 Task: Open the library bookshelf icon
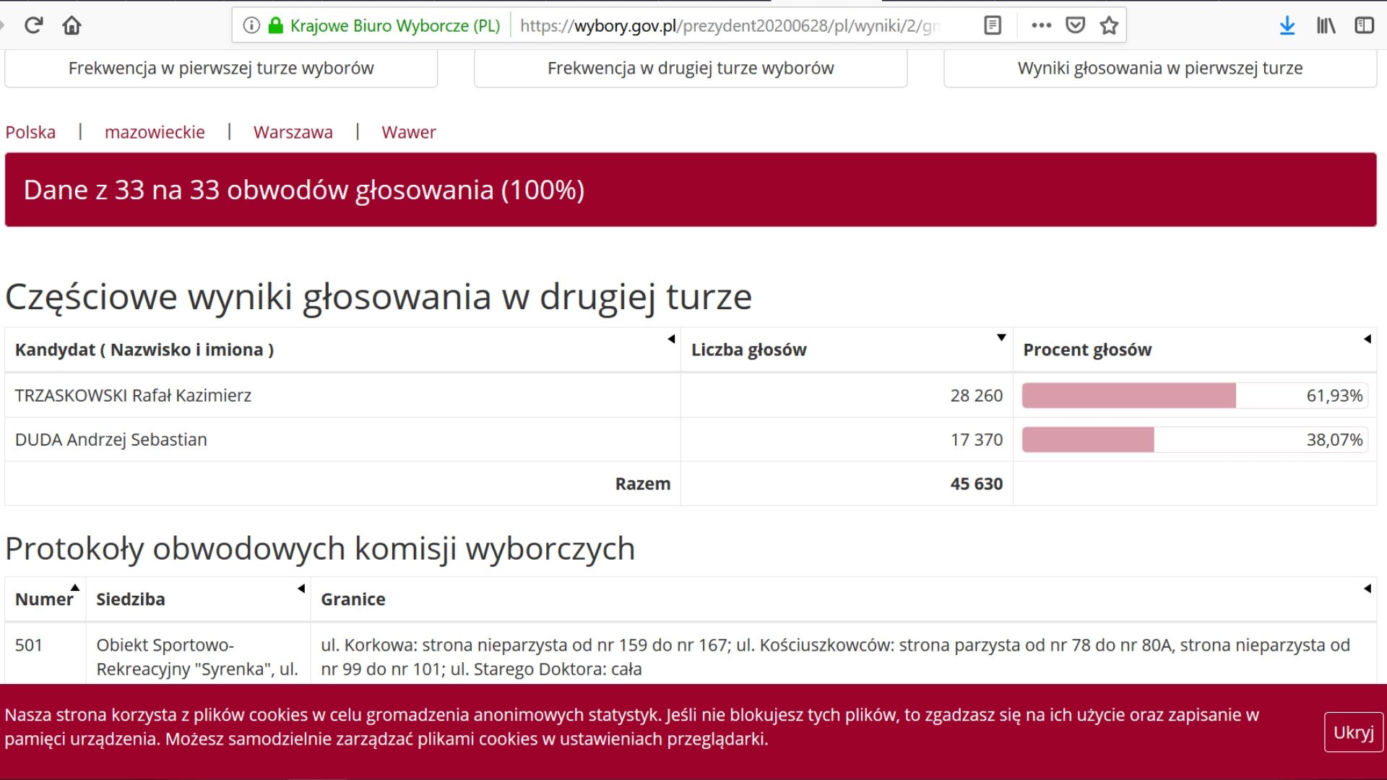(x=1326, y=26)
